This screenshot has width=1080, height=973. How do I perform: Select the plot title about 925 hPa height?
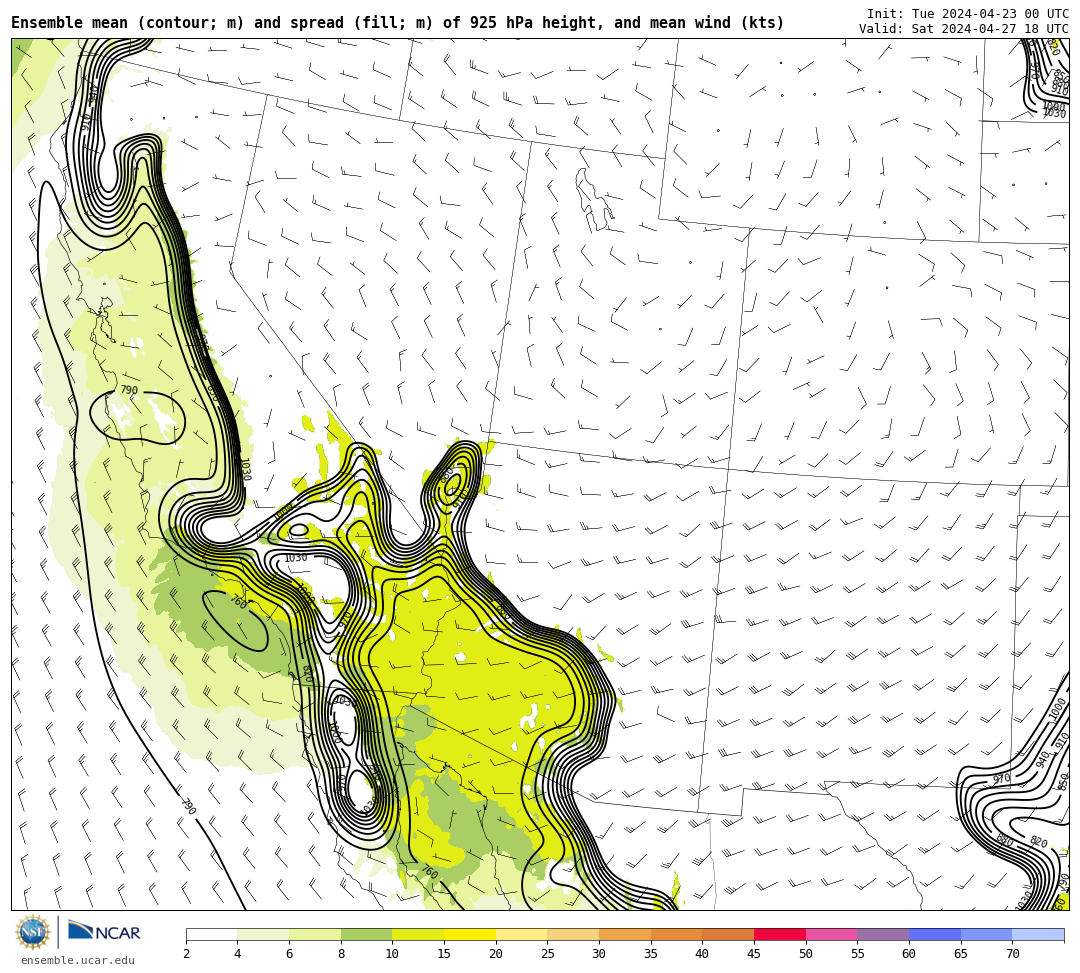(397, 23)
